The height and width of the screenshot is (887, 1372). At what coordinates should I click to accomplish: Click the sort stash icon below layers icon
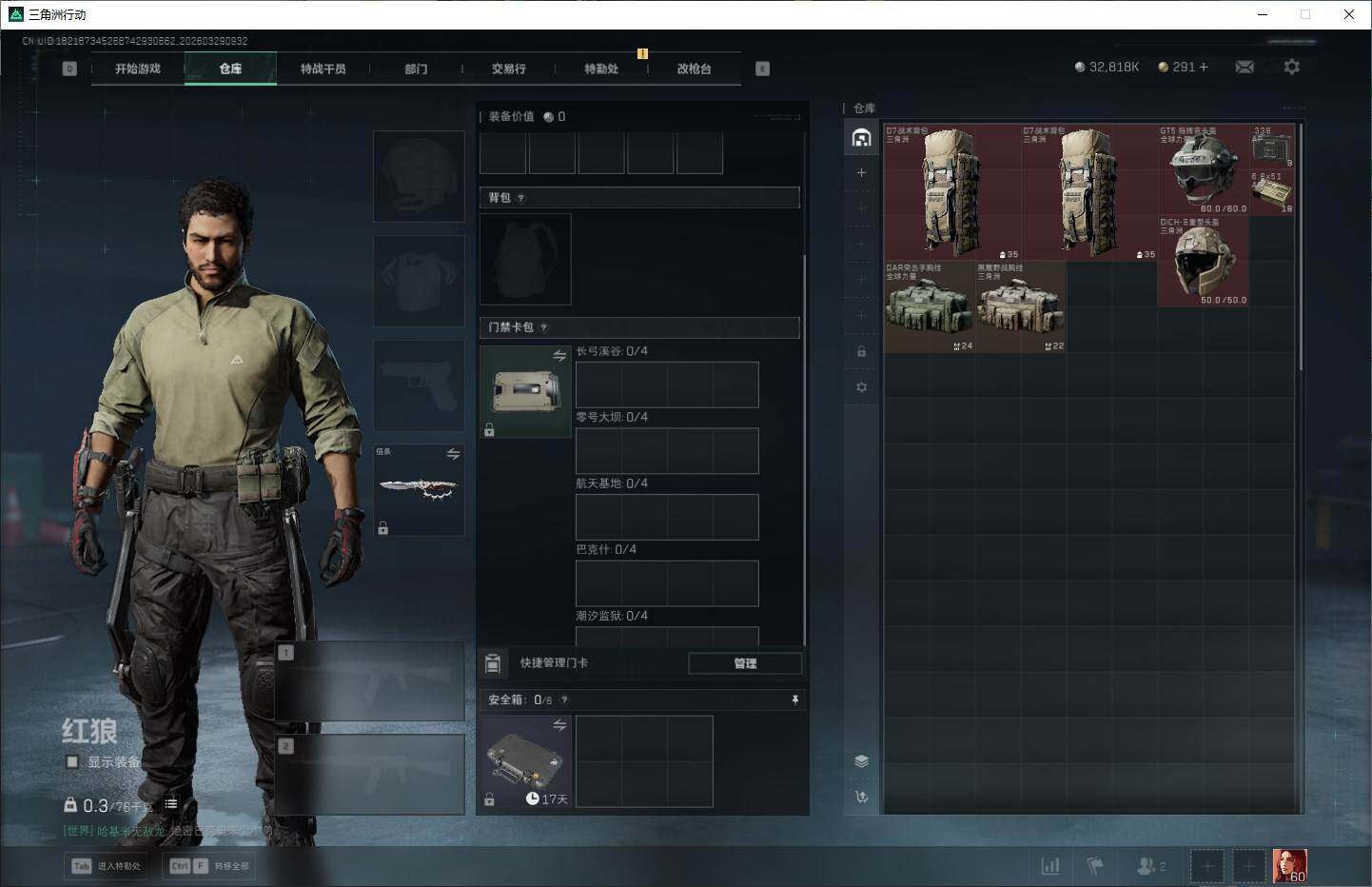(861, 797)
